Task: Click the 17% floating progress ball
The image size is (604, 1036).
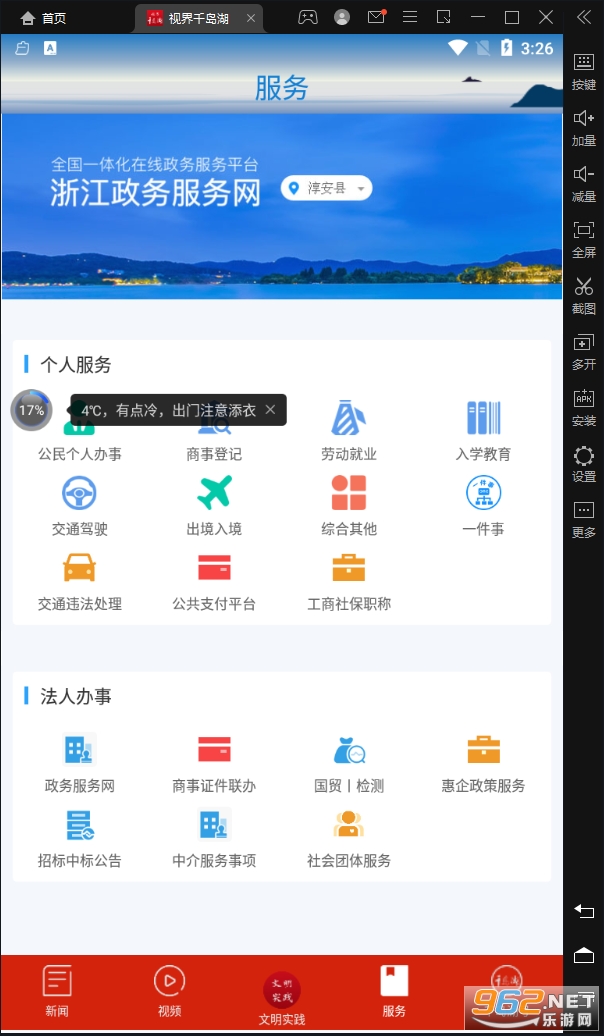Action: tap(31, 410)
